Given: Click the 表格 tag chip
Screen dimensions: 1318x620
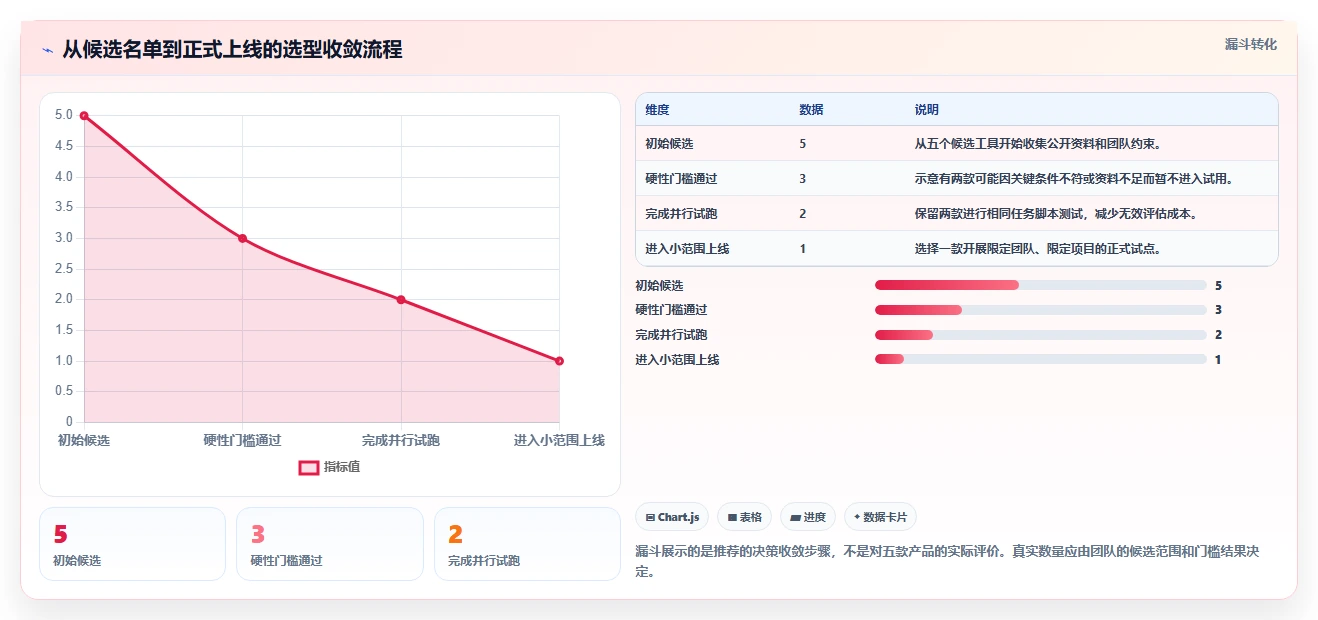Looking at the screenshot, I should (744, 517).
